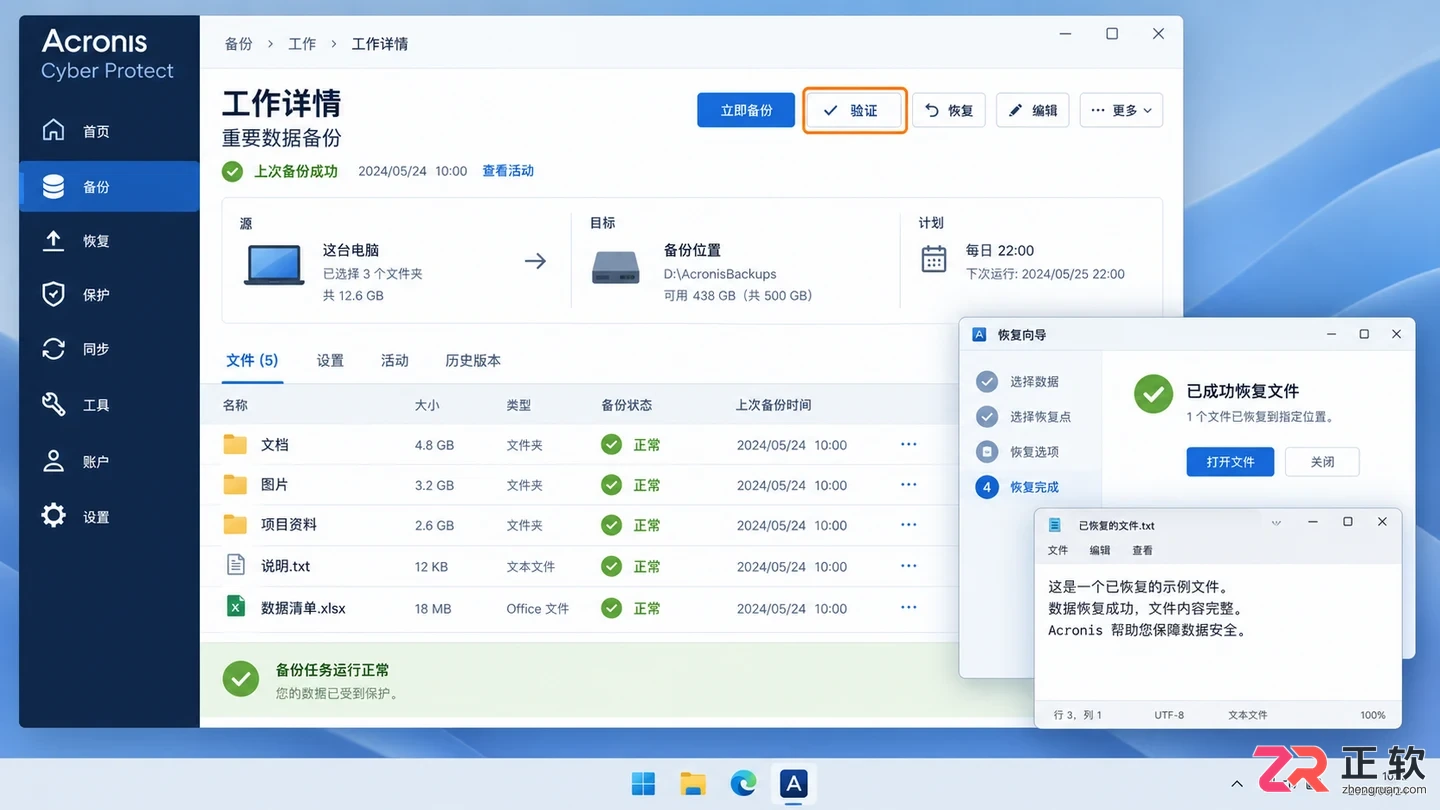The width and height of the screenshot is (1440, 810).
Task: Switch to the 设置 tab
Action: [330, 360]
